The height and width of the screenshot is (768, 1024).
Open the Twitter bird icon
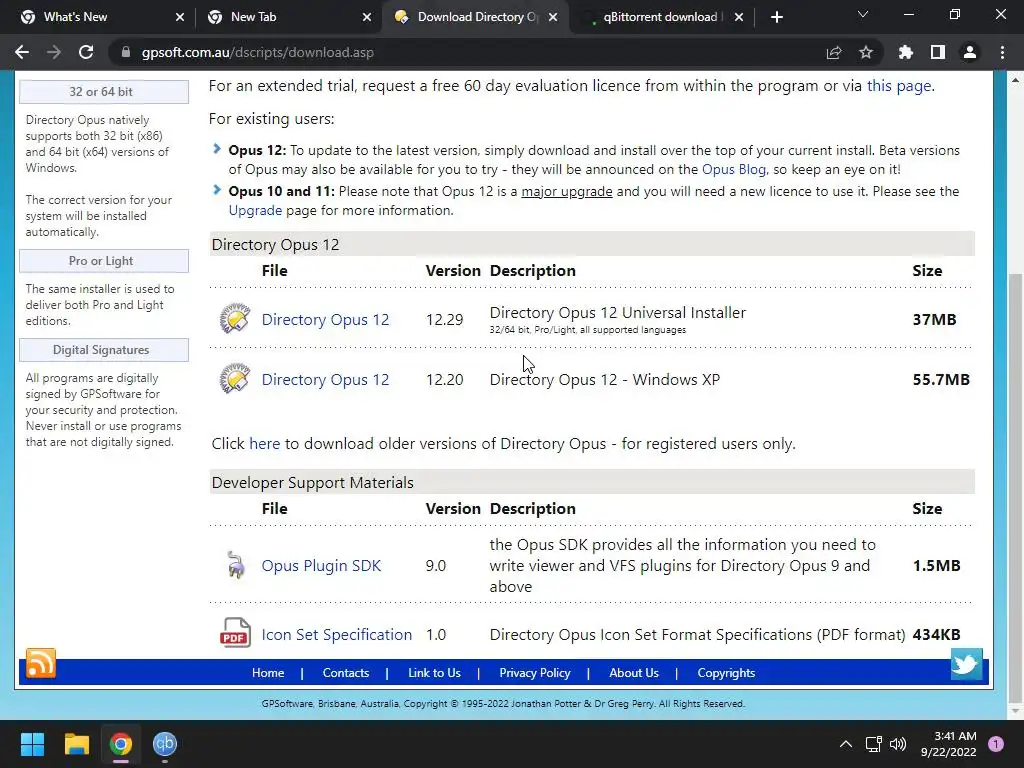coord(967,664)
